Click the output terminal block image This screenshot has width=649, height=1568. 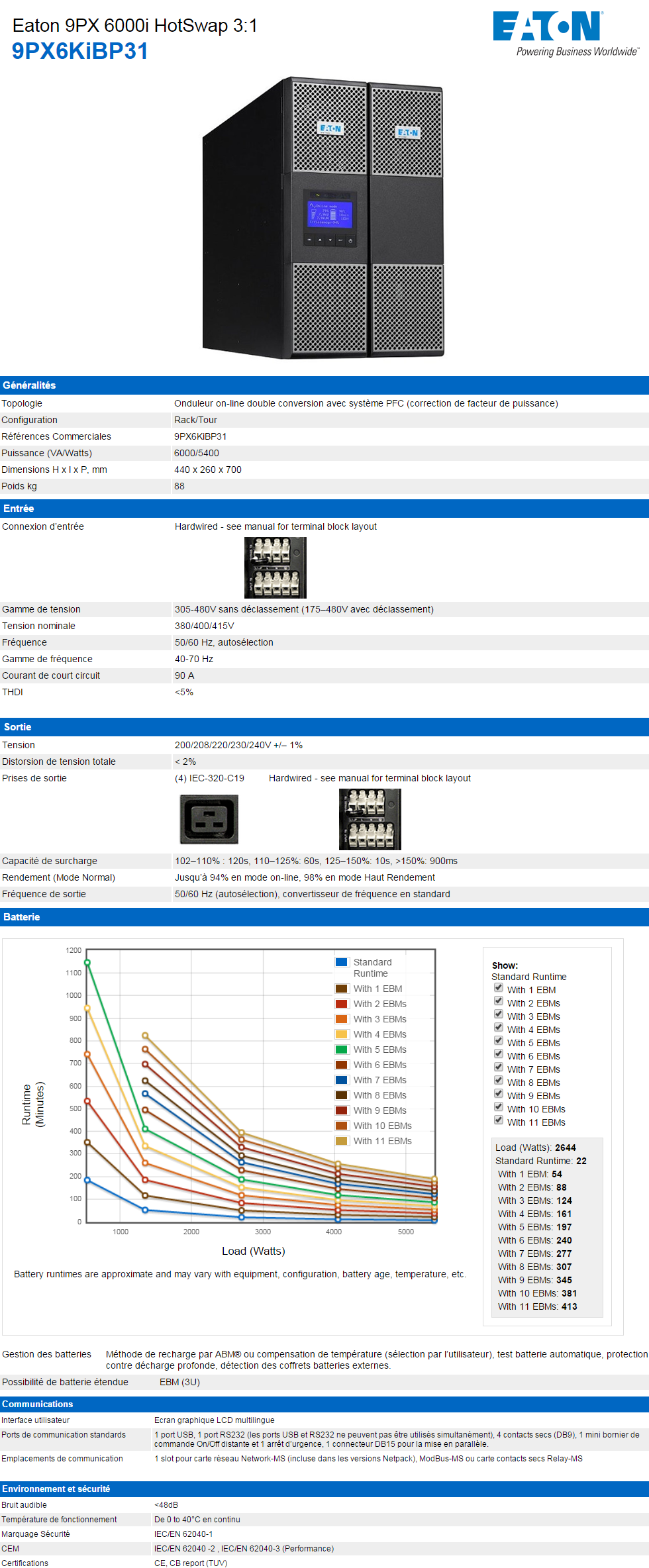(370, 820)
